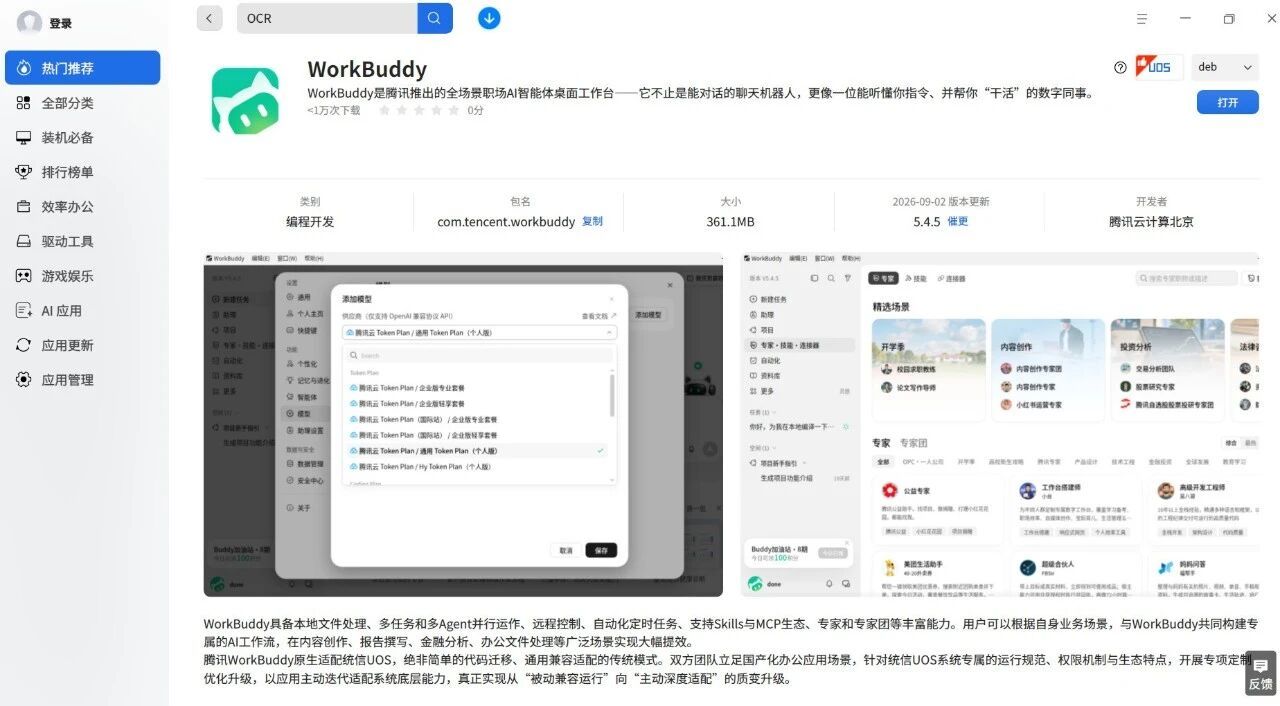Click the OCR search input field

327,18
